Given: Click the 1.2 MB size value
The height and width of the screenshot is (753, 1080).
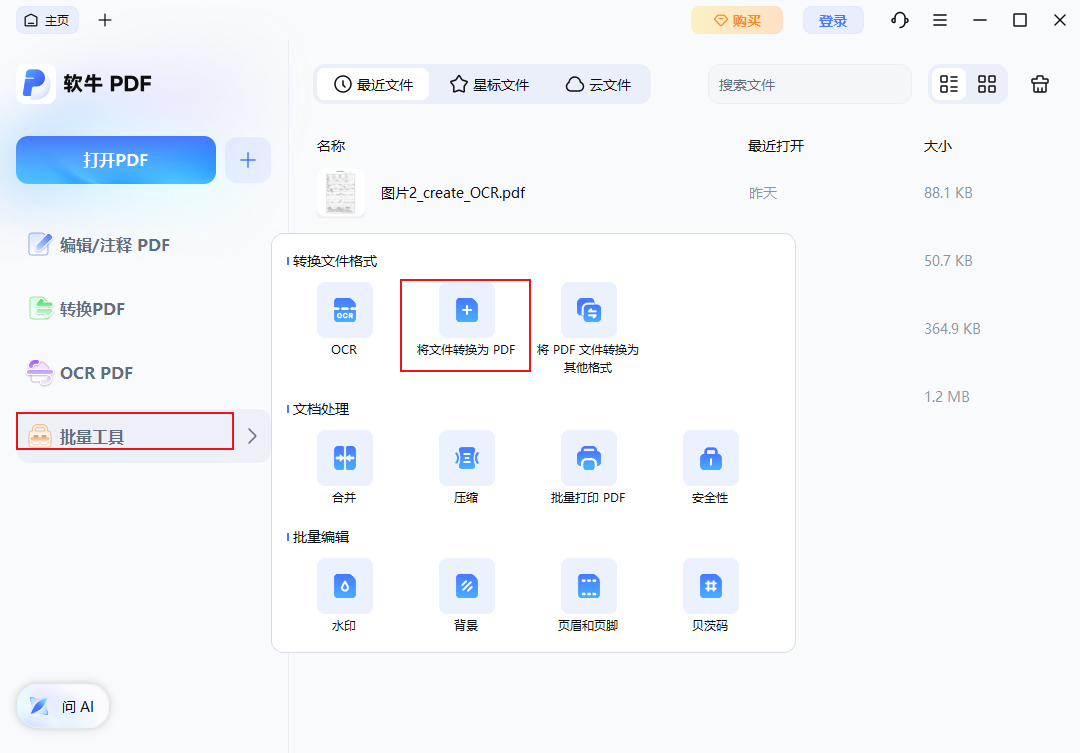Looking at the screenshot, I should (946, 397).
